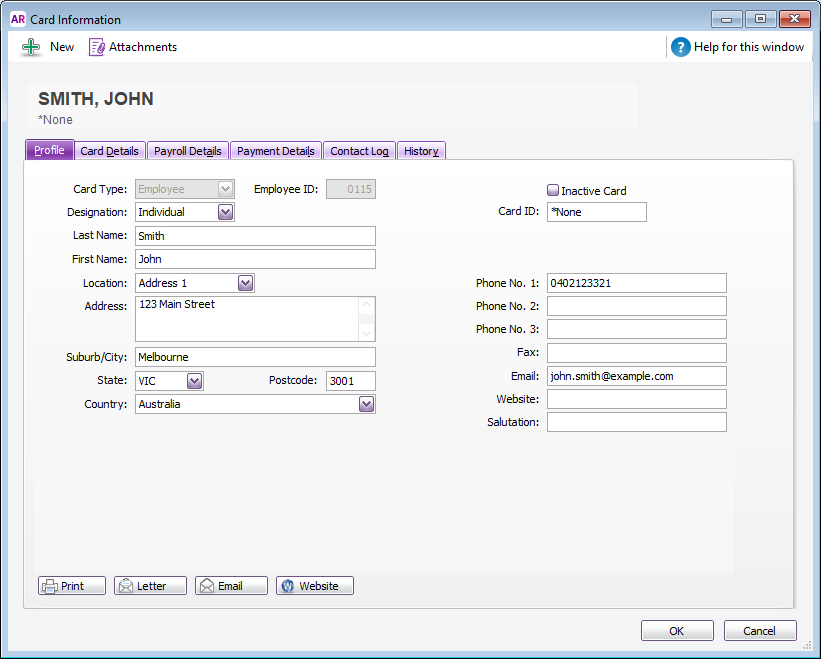Viewport: 821px width, 659px height.
Task: Click into the Phone No. 2 field
Action: tap(636, 306)
